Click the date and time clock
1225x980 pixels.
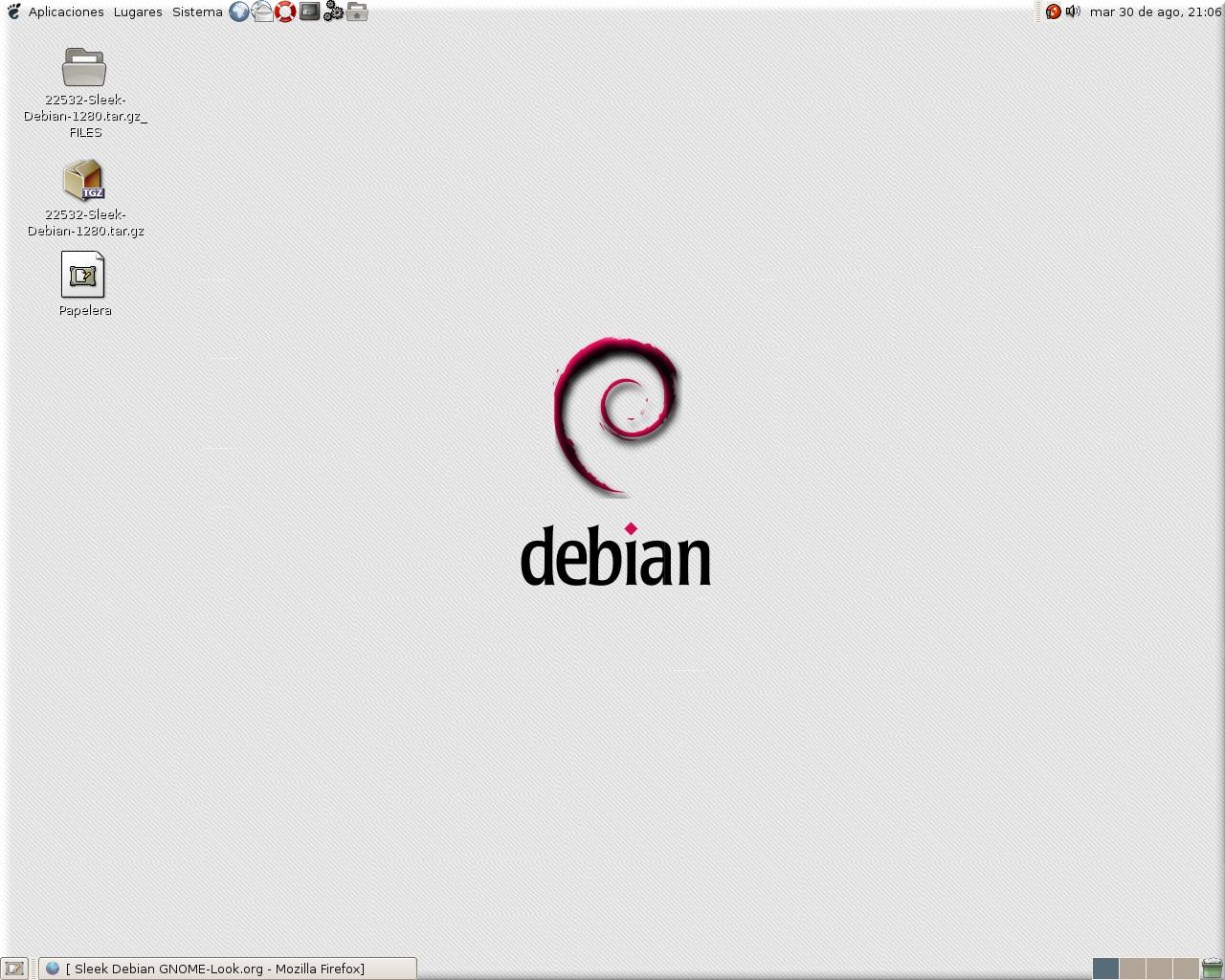click(1155, 11)
